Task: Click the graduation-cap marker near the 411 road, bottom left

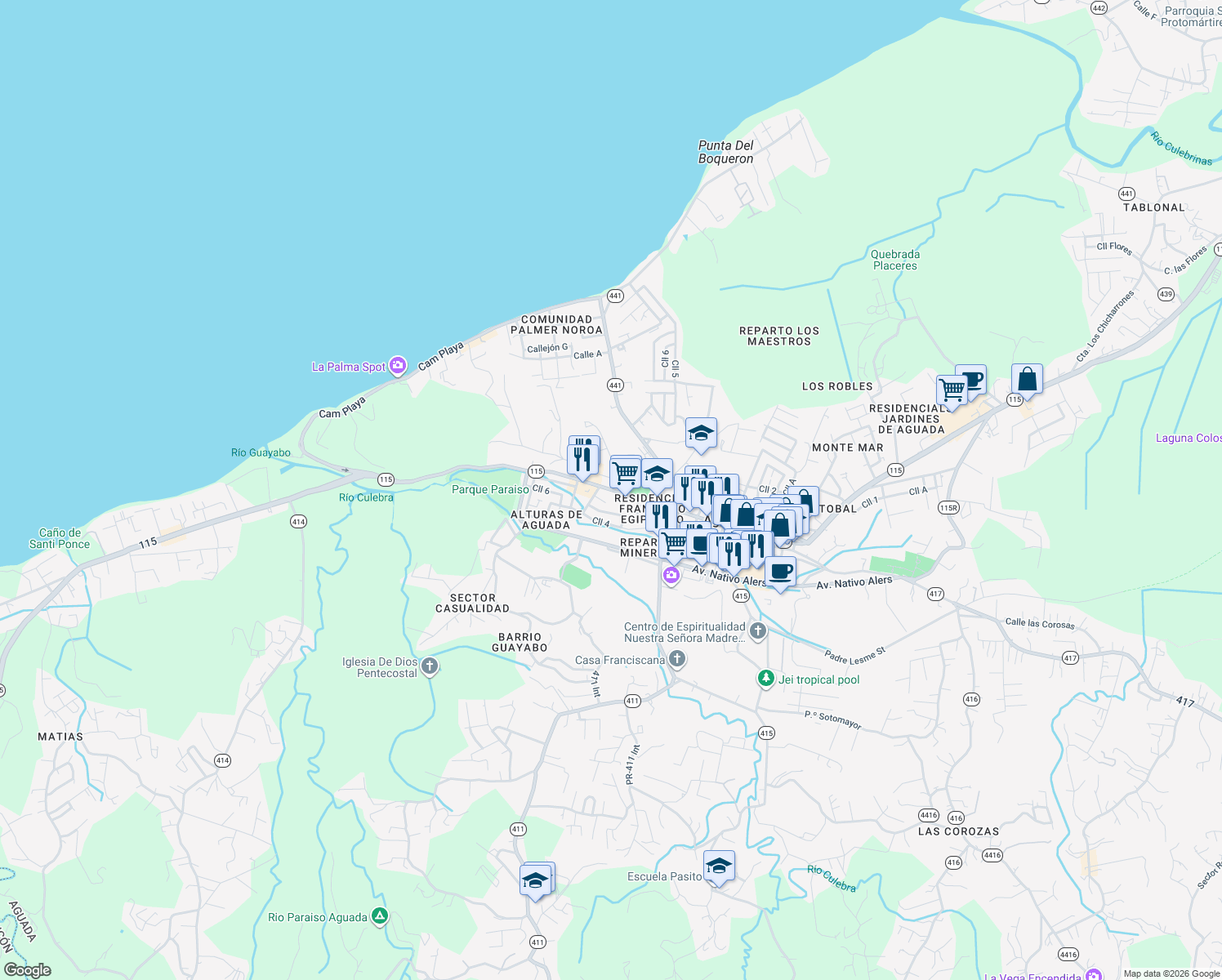Action: [537, 880]
